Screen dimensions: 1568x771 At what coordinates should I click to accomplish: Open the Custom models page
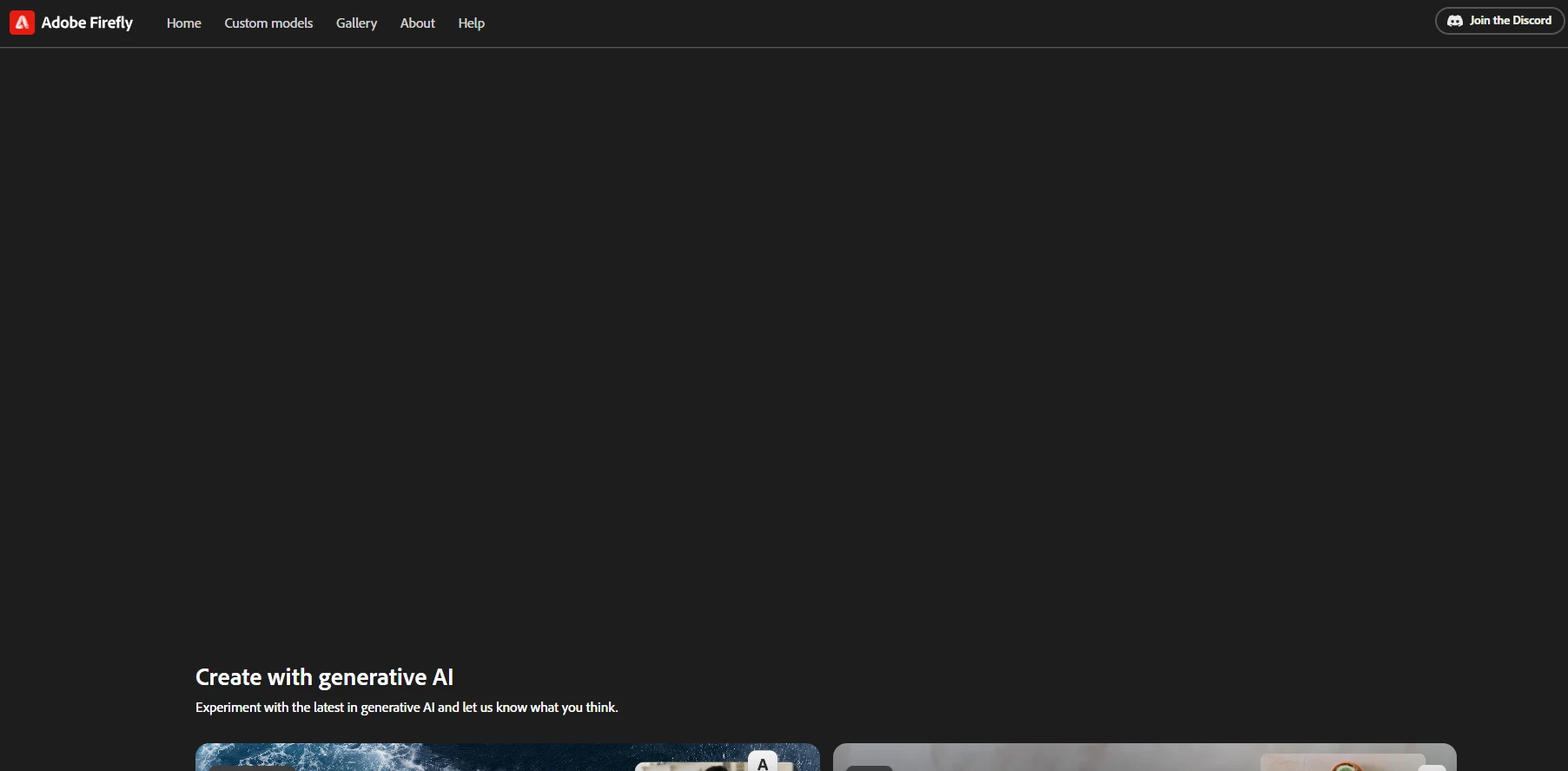click(x=268, y=23)
